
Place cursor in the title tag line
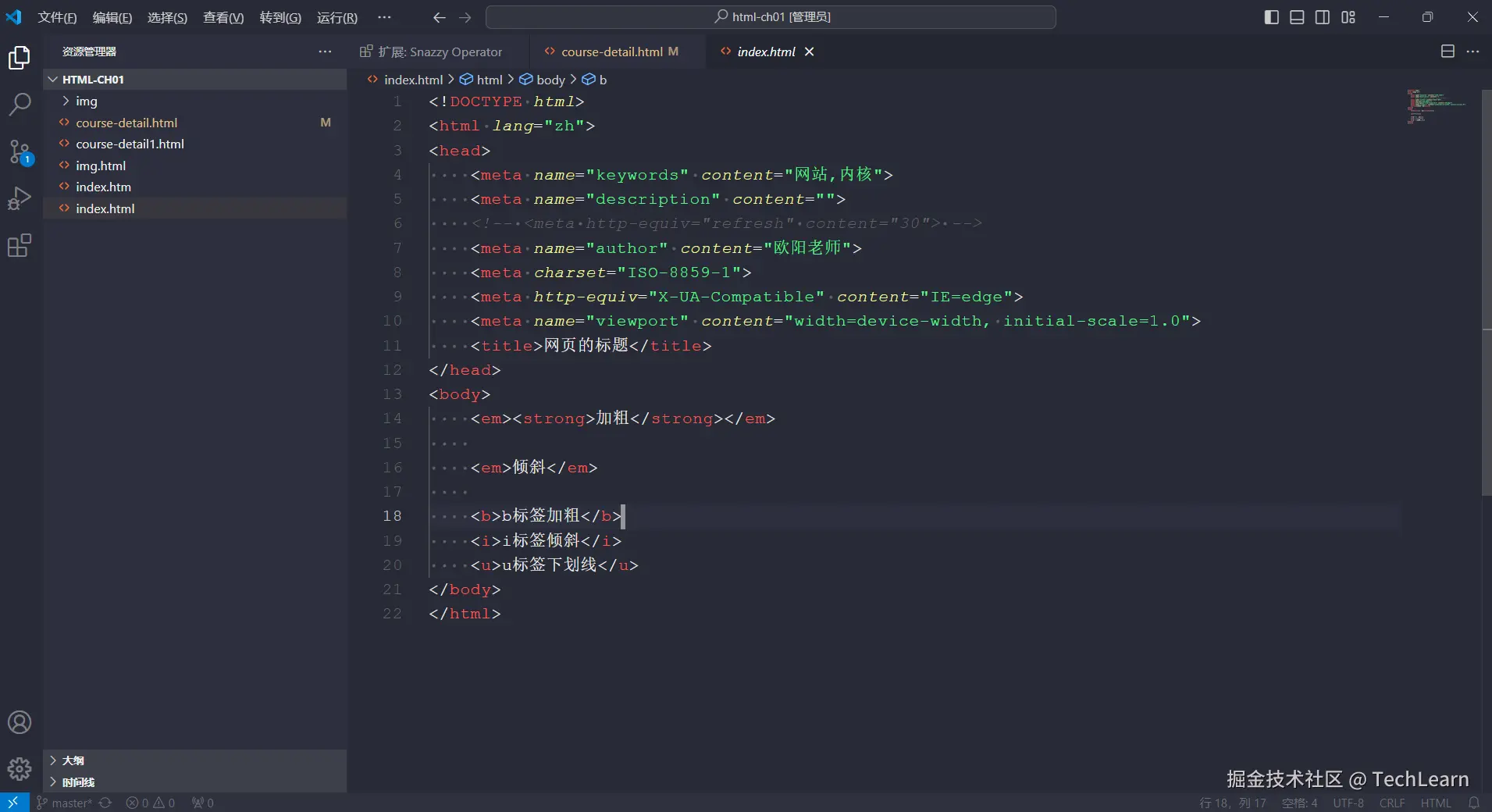pyautogui.click(x=591, y=345)
